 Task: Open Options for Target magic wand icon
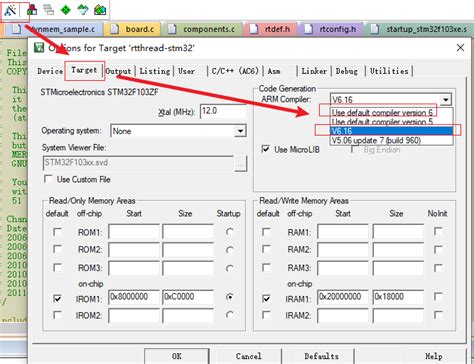click(10, 10)
